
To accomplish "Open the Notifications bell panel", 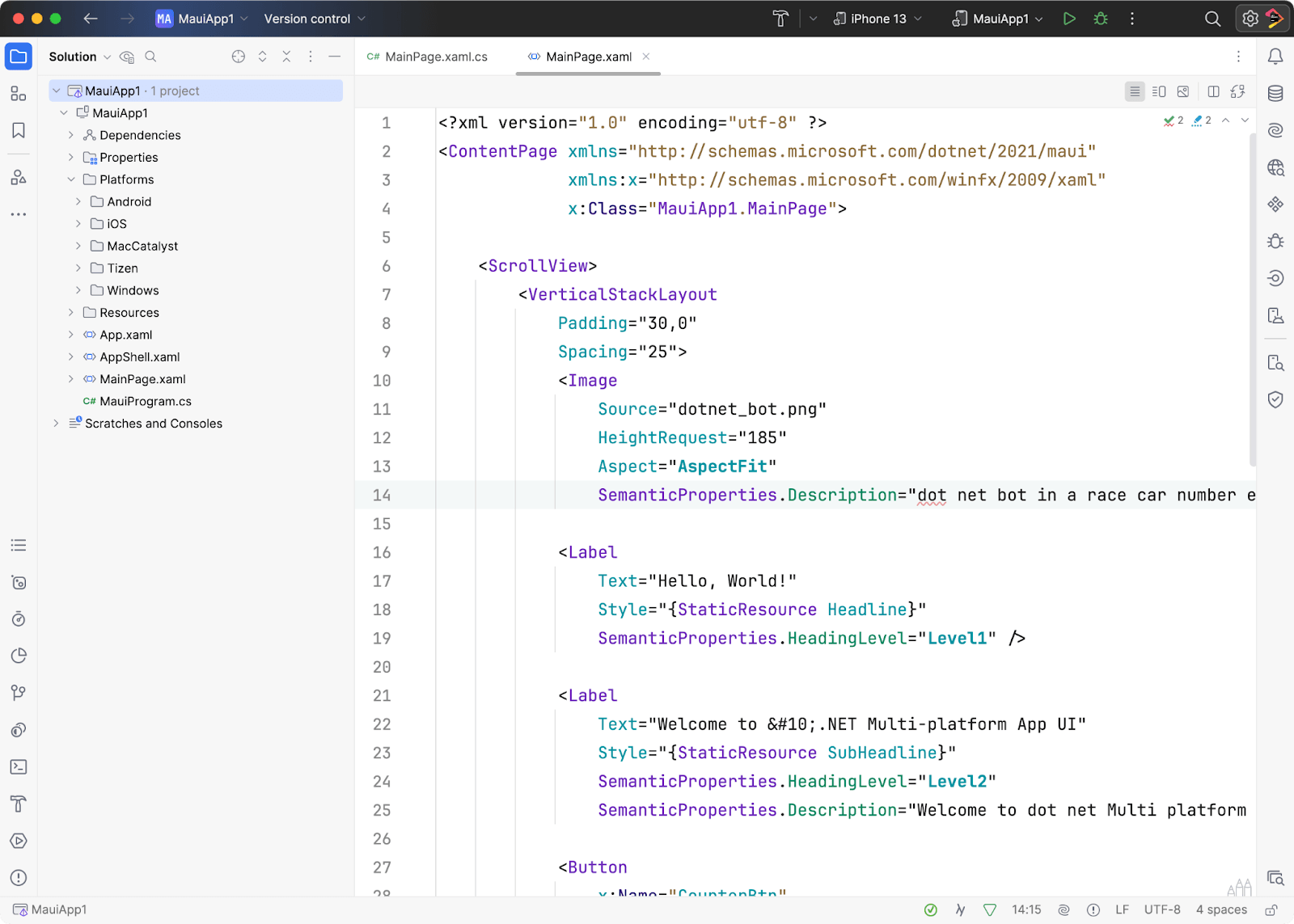I will (x=1275, y=57).
